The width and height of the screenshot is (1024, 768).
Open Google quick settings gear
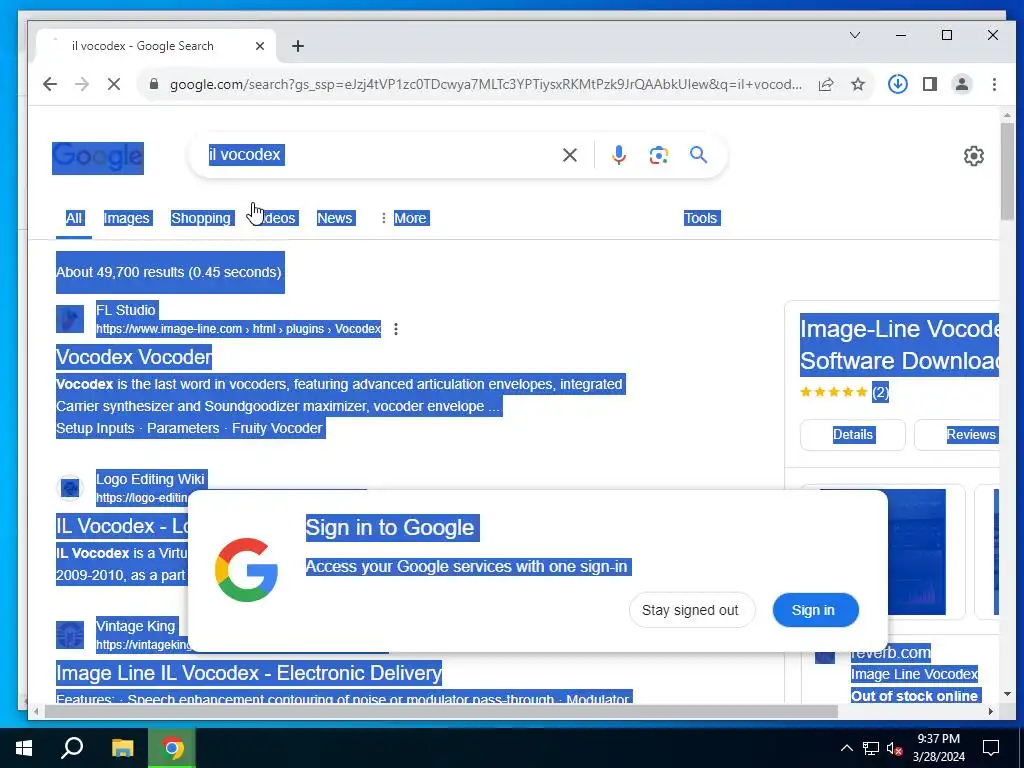pyautogui.click(x=974, y=156)
